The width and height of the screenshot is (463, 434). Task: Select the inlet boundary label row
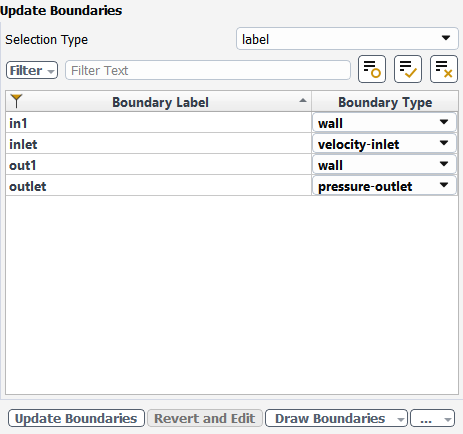click(x=159, y=144)
